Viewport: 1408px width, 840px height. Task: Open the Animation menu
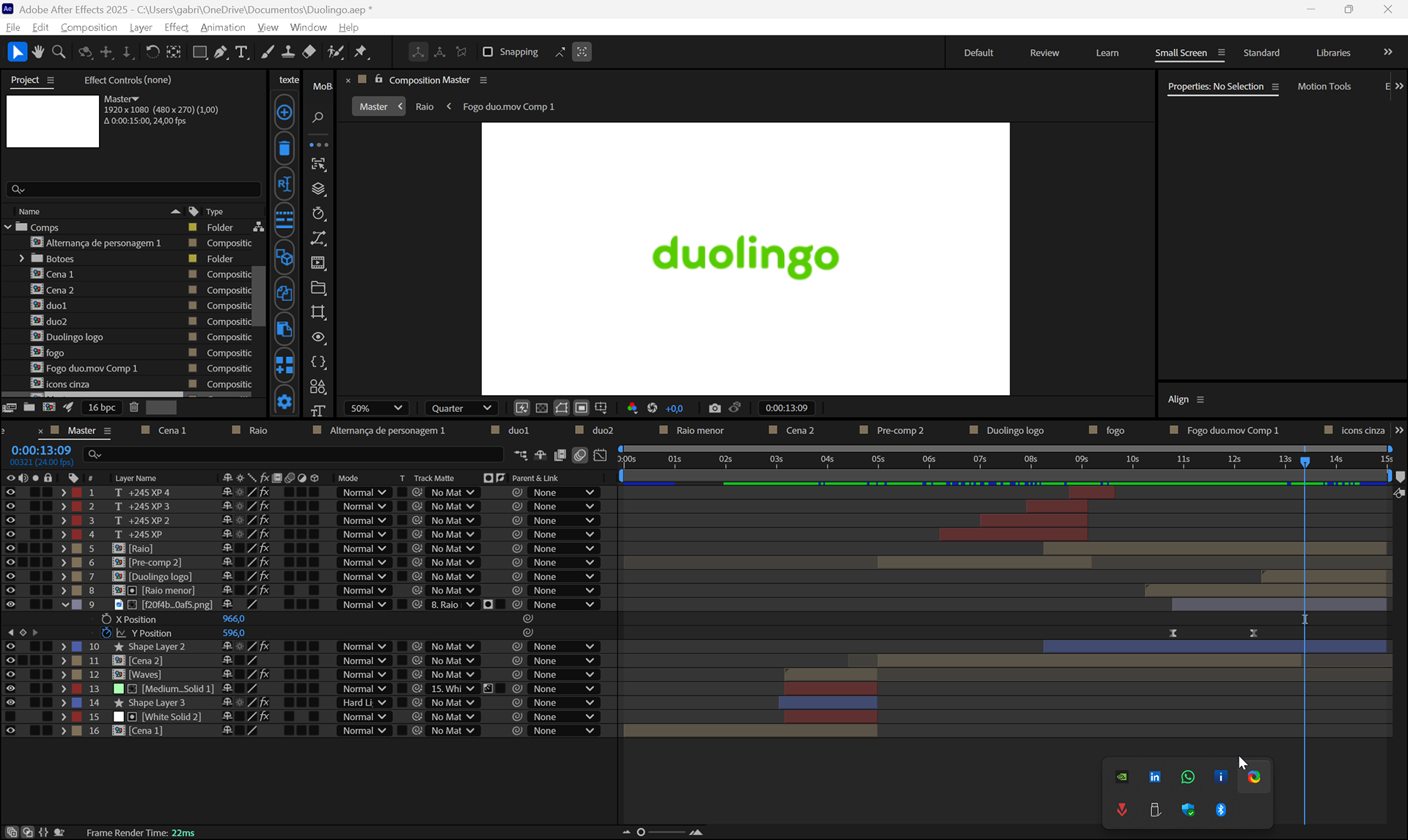[x=222, y=27]
